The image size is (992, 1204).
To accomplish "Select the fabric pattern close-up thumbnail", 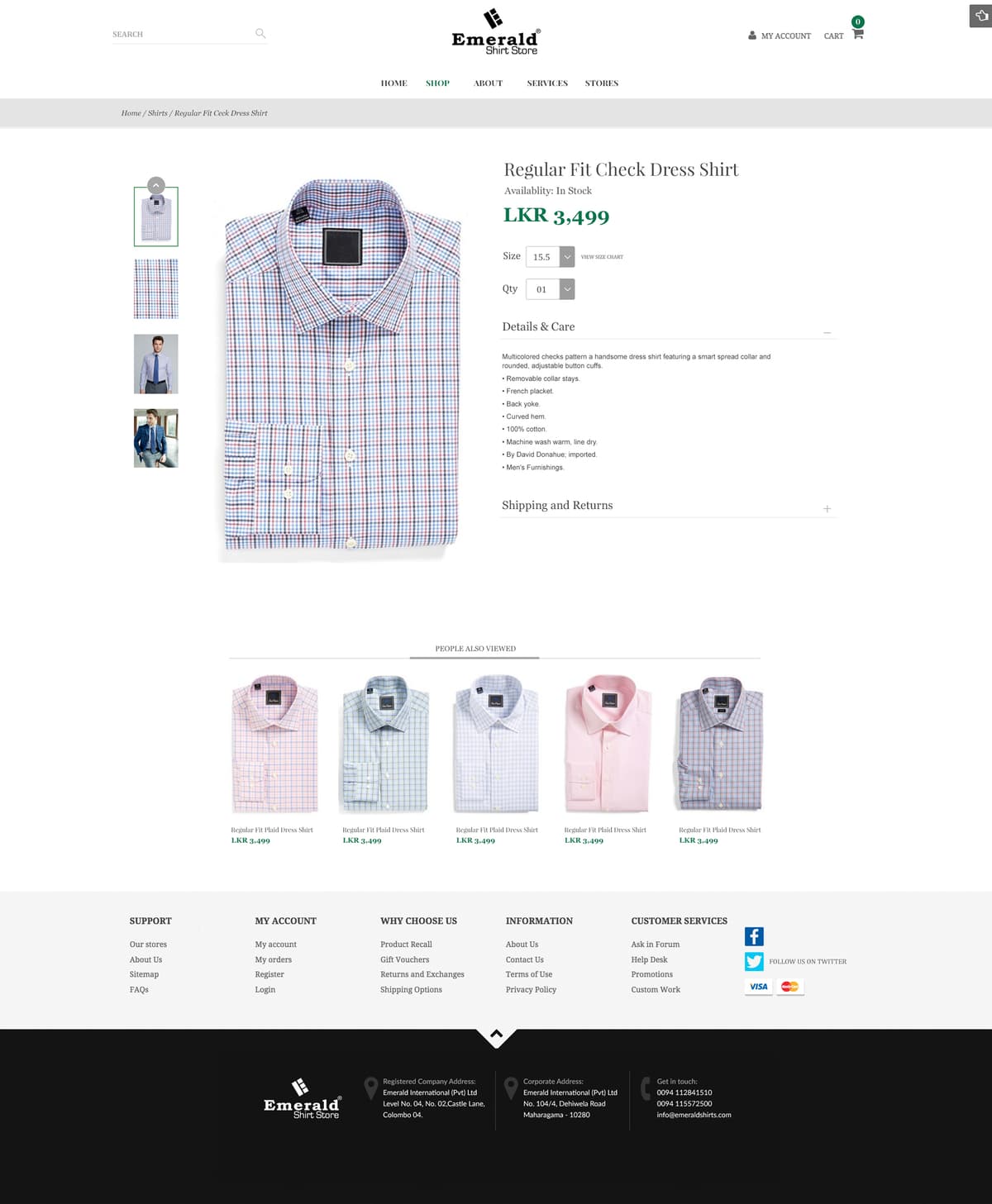I will (x=156, y=288).
